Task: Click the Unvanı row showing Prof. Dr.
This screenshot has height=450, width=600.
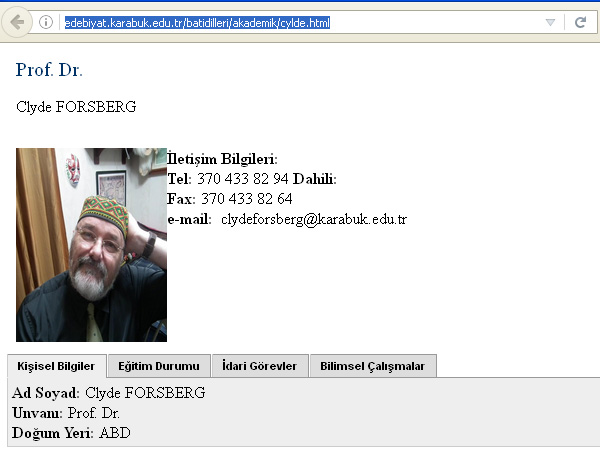Action: 66,413
